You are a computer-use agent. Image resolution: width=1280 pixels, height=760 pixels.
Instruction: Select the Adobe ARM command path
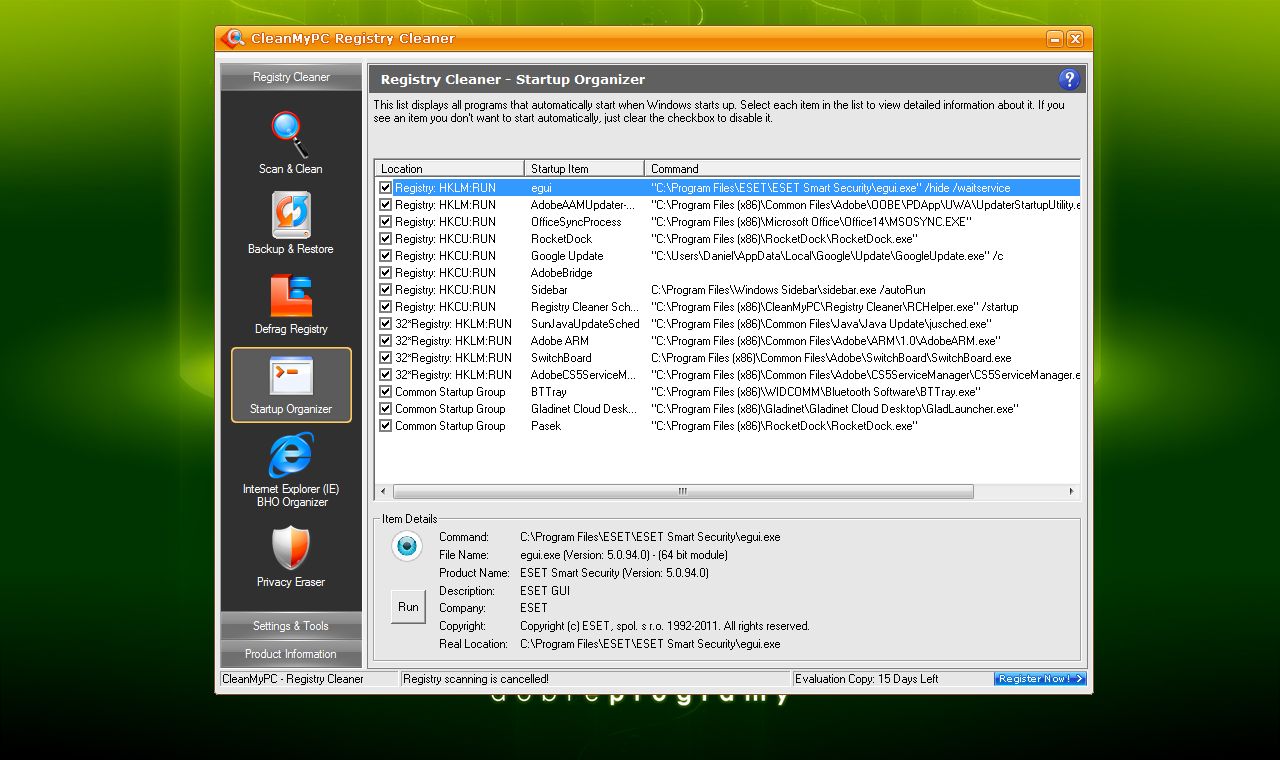tap(825, 341)
